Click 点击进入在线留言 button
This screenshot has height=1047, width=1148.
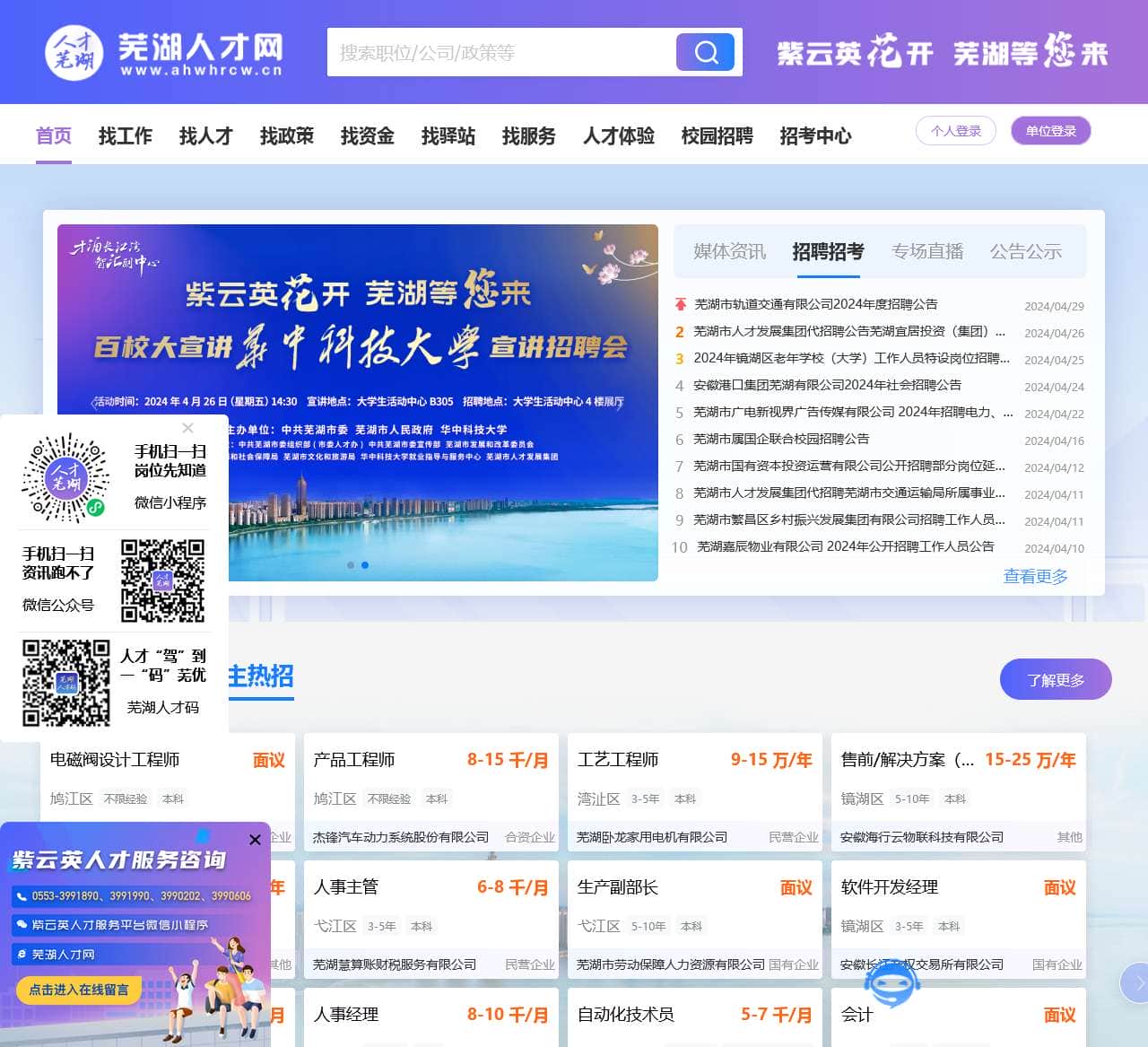pos(79,990)
